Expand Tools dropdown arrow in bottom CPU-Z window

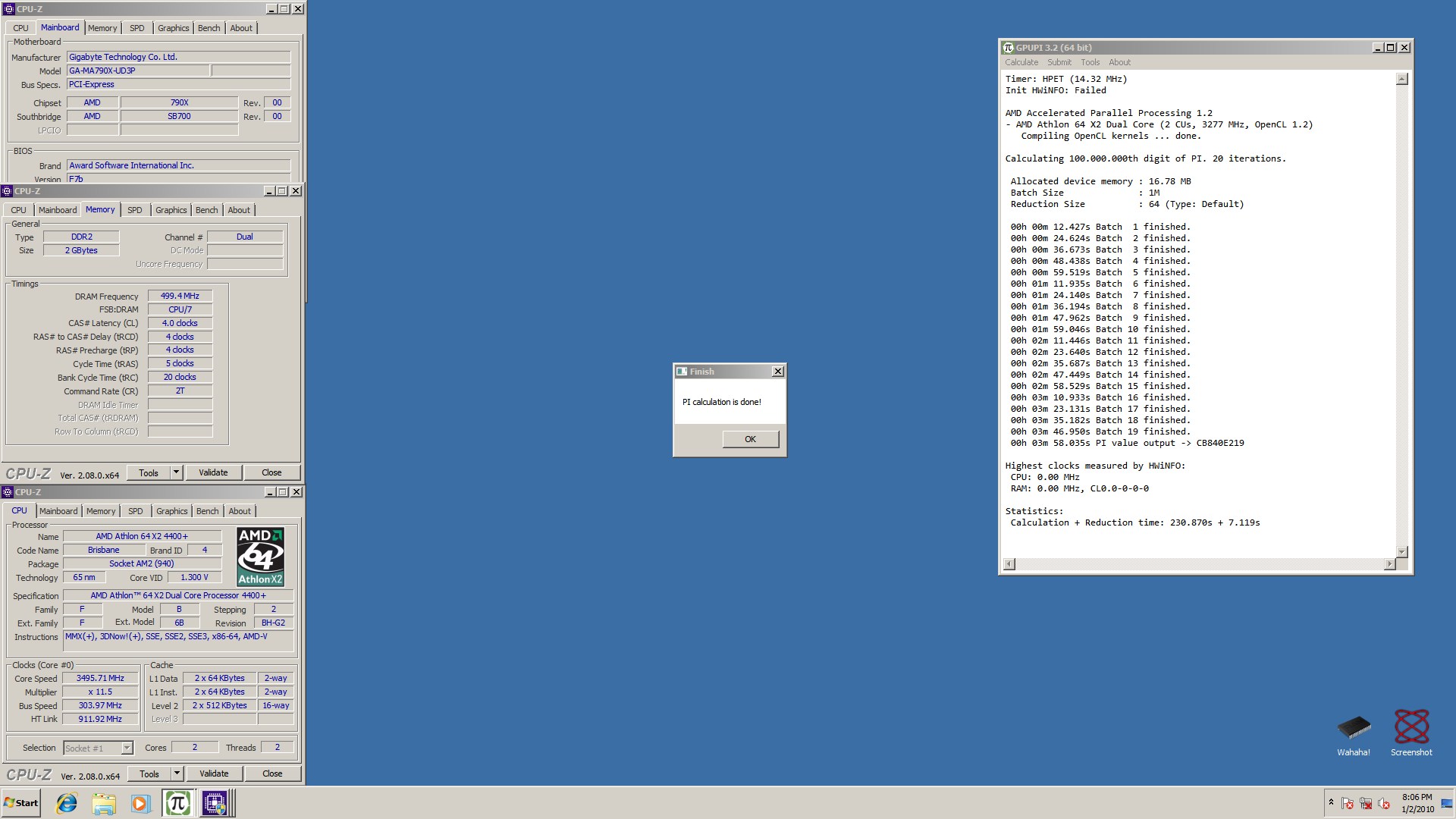click(177, 773)
